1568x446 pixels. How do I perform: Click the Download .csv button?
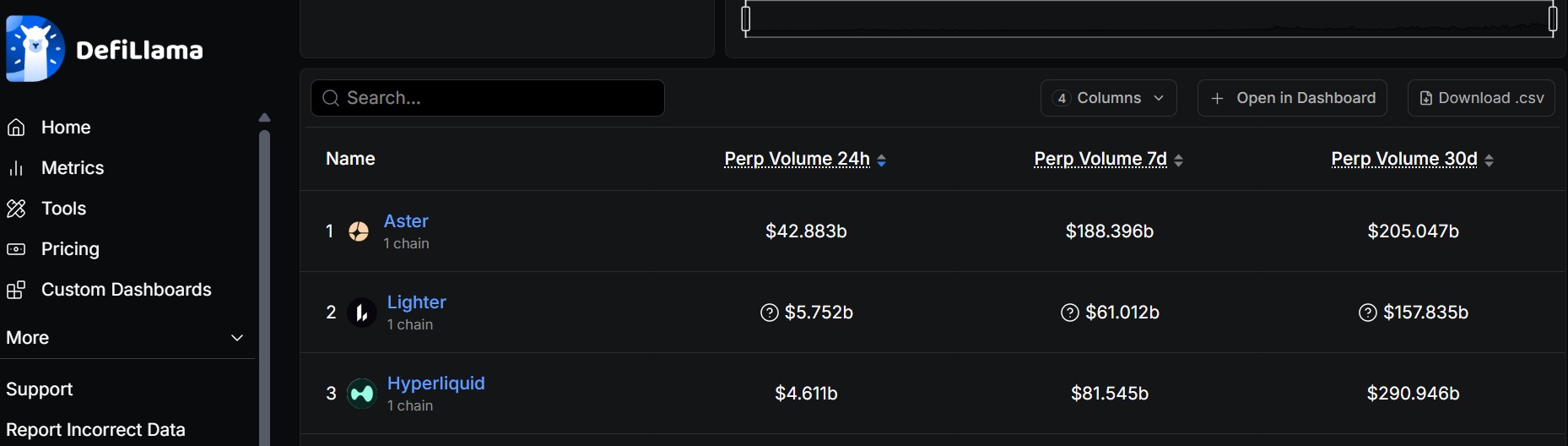1481,98
